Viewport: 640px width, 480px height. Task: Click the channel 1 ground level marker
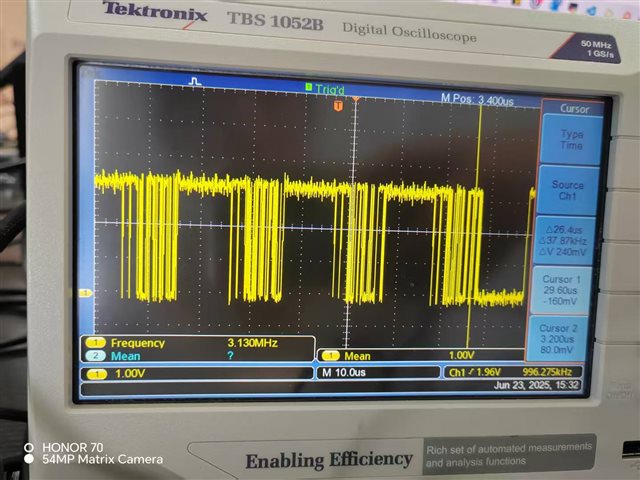[85, 293]
